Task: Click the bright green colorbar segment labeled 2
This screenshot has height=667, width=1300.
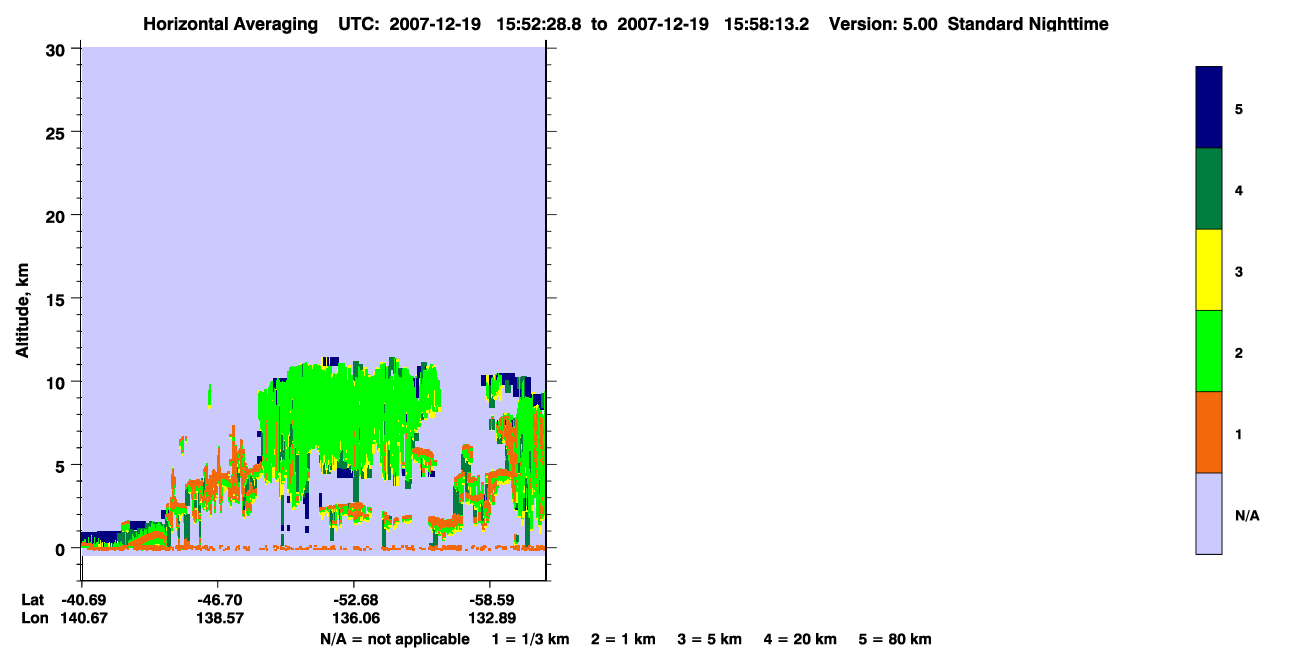Action: coord(1208,351)
